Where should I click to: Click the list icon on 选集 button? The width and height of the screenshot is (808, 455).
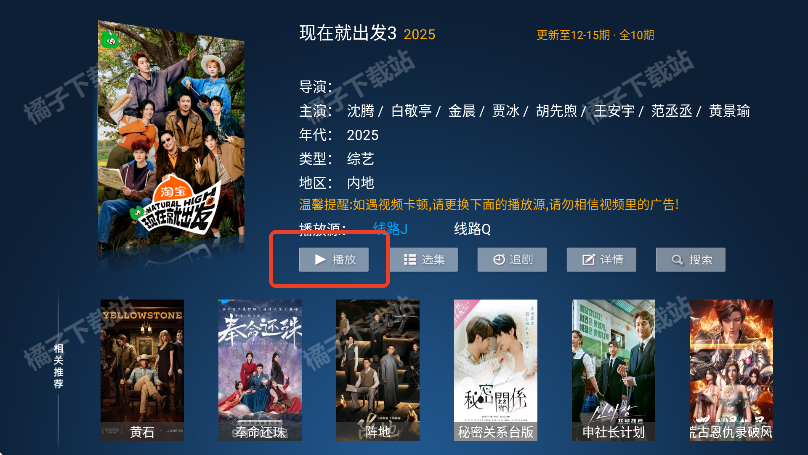point(410,260)
